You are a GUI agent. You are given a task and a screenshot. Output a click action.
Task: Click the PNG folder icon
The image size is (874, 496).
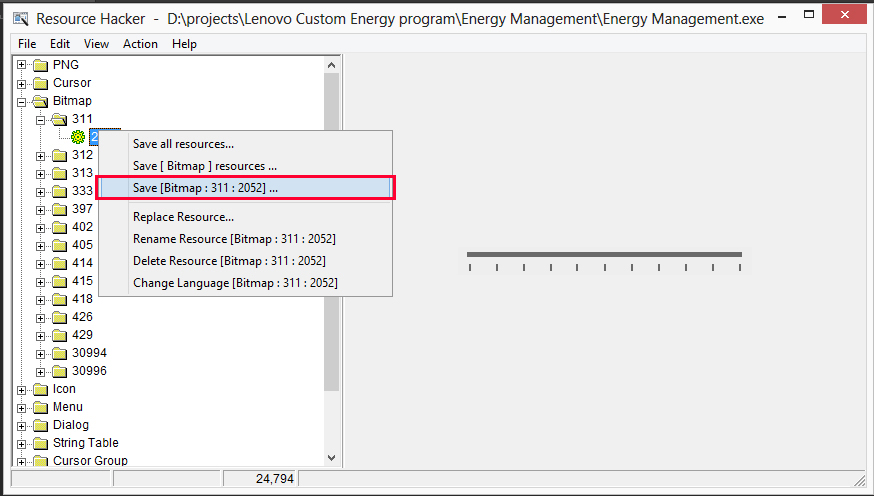pos(40,65)
